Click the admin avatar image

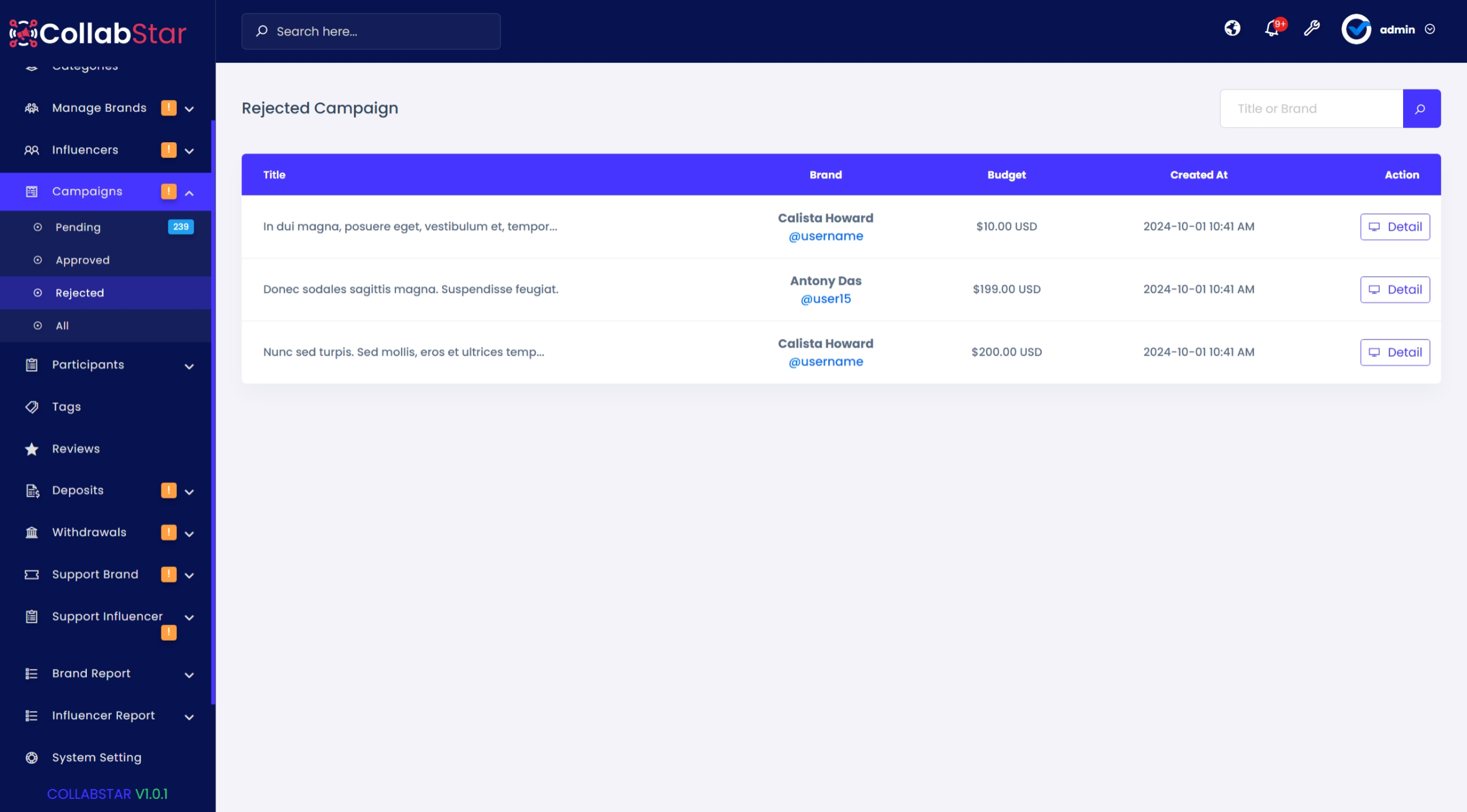pyautogui.click(x=1356, y=29)
